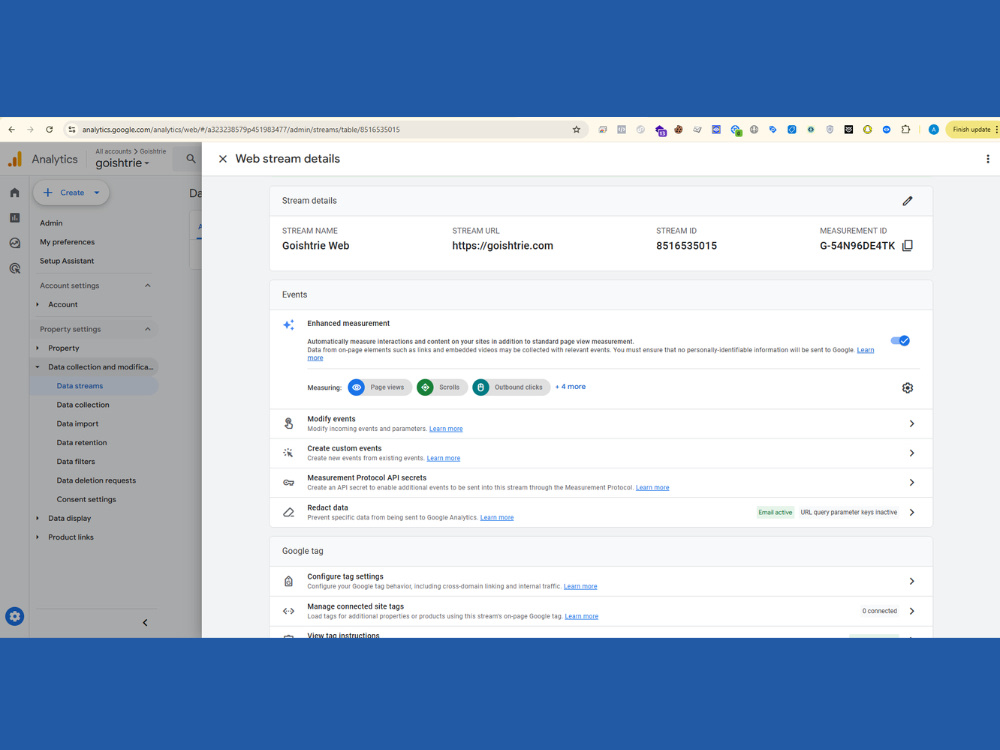
Task: Collapse the Account settings section
Action: click(147, 286)
